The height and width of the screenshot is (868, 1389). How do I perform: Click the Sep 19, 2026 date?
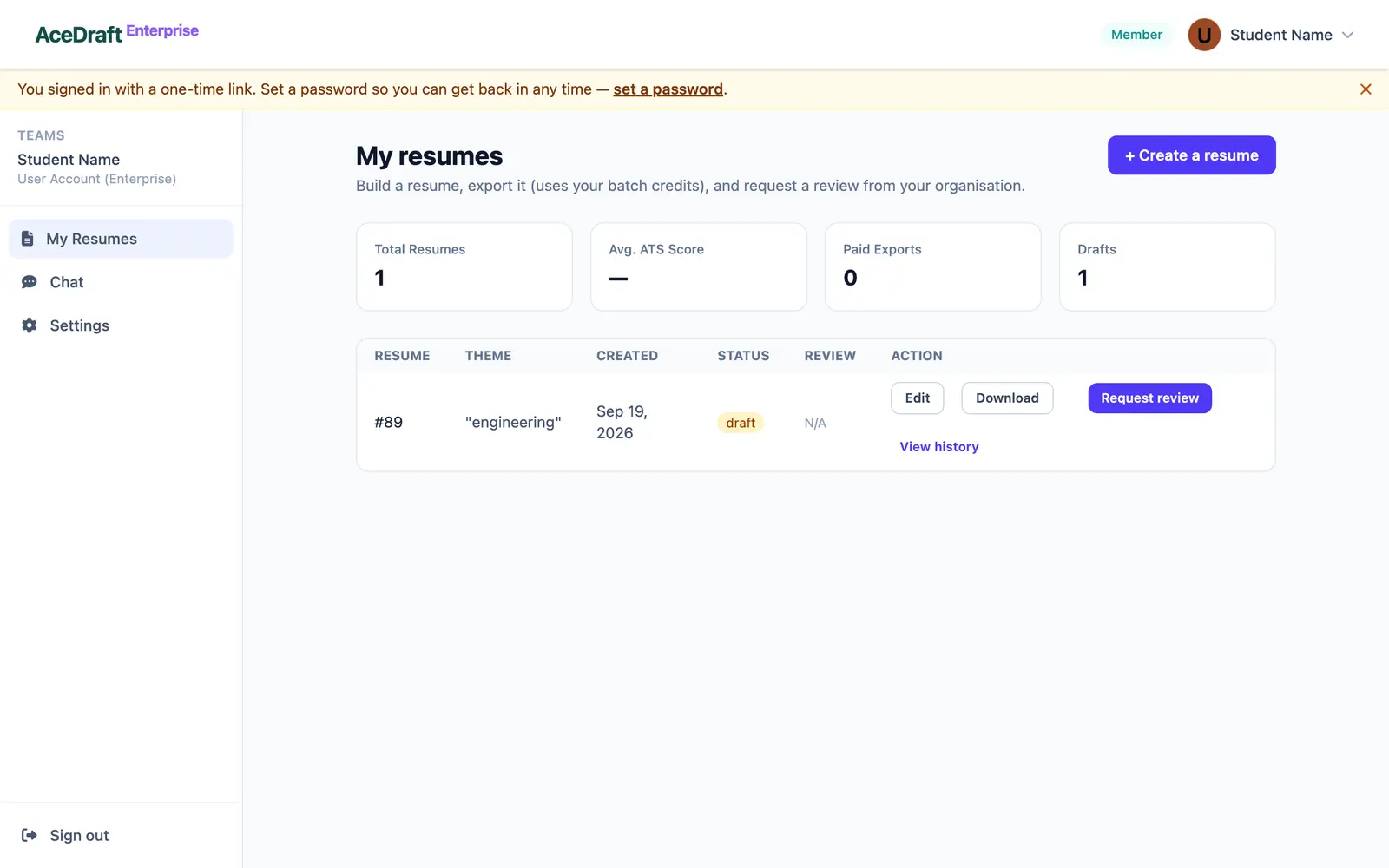click(622, 422)
